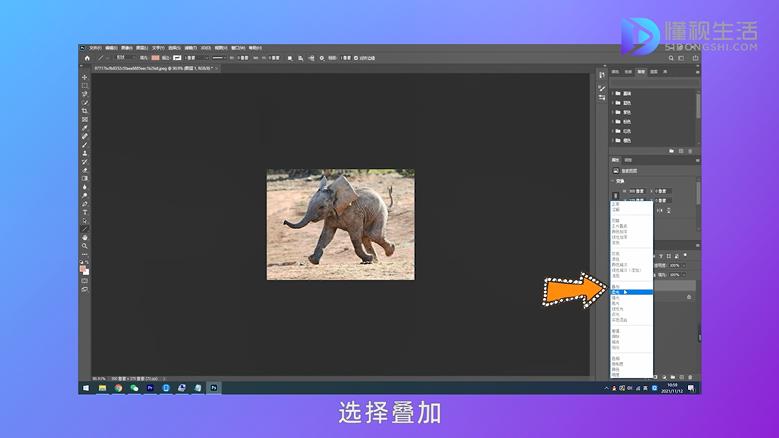Open the shape mode dropdown in options bar
The image size is (779, 438).
[x=126, y=58]
